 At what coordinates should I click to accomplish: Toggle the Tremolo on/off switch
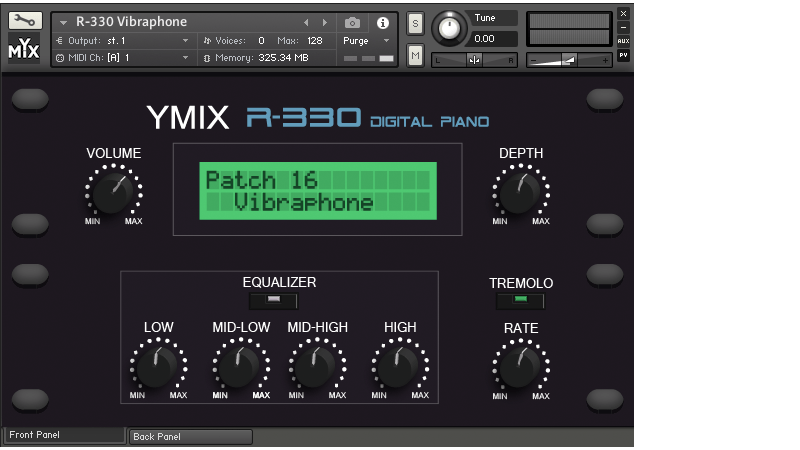point(520,301)
